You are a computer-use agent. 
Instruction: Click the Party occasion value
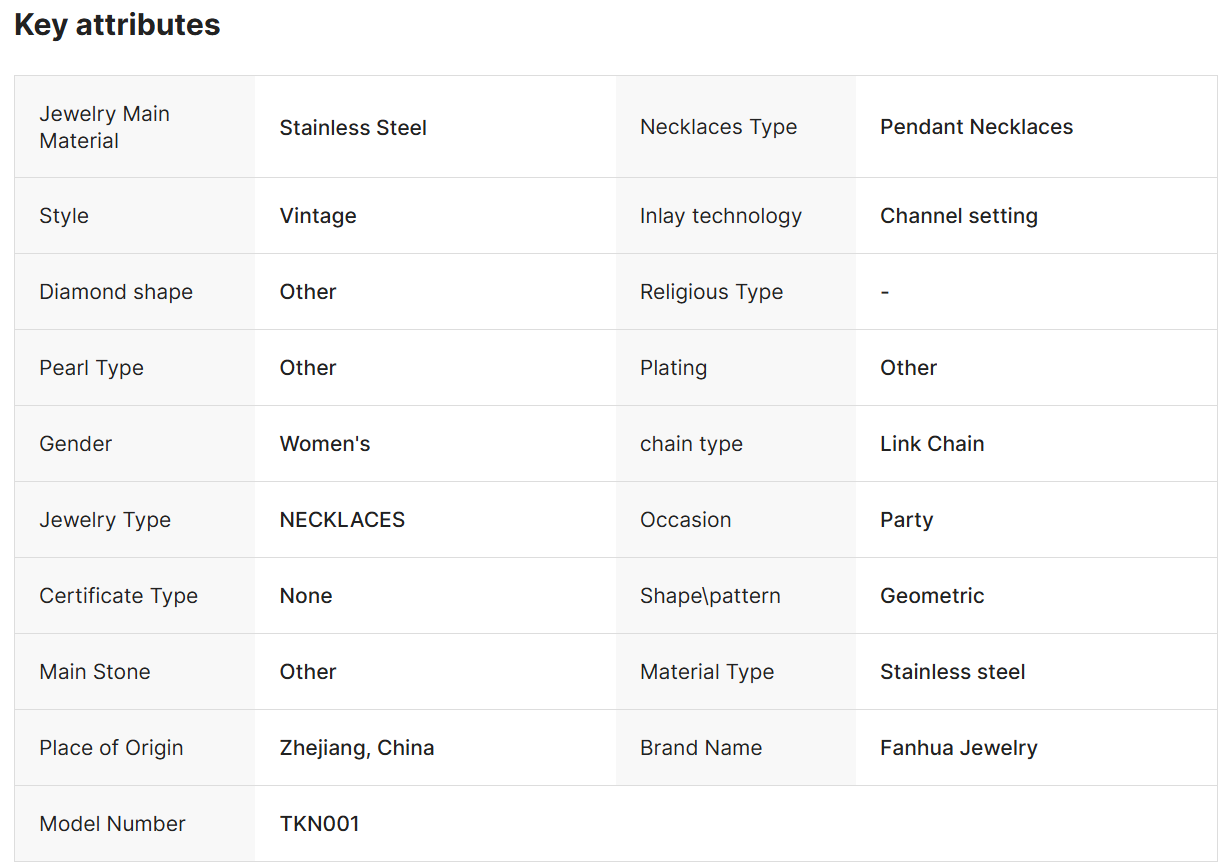pos(906,520)
